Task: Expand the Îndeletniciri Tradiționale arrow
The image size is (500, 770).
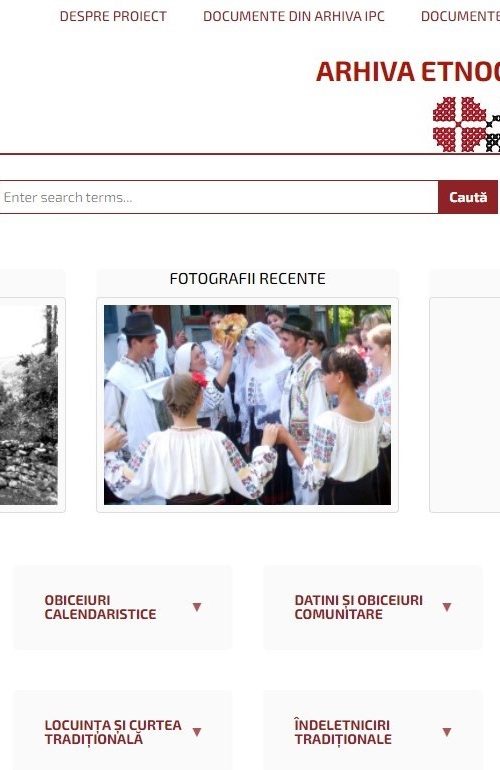Action: click(x=447, y=732)
